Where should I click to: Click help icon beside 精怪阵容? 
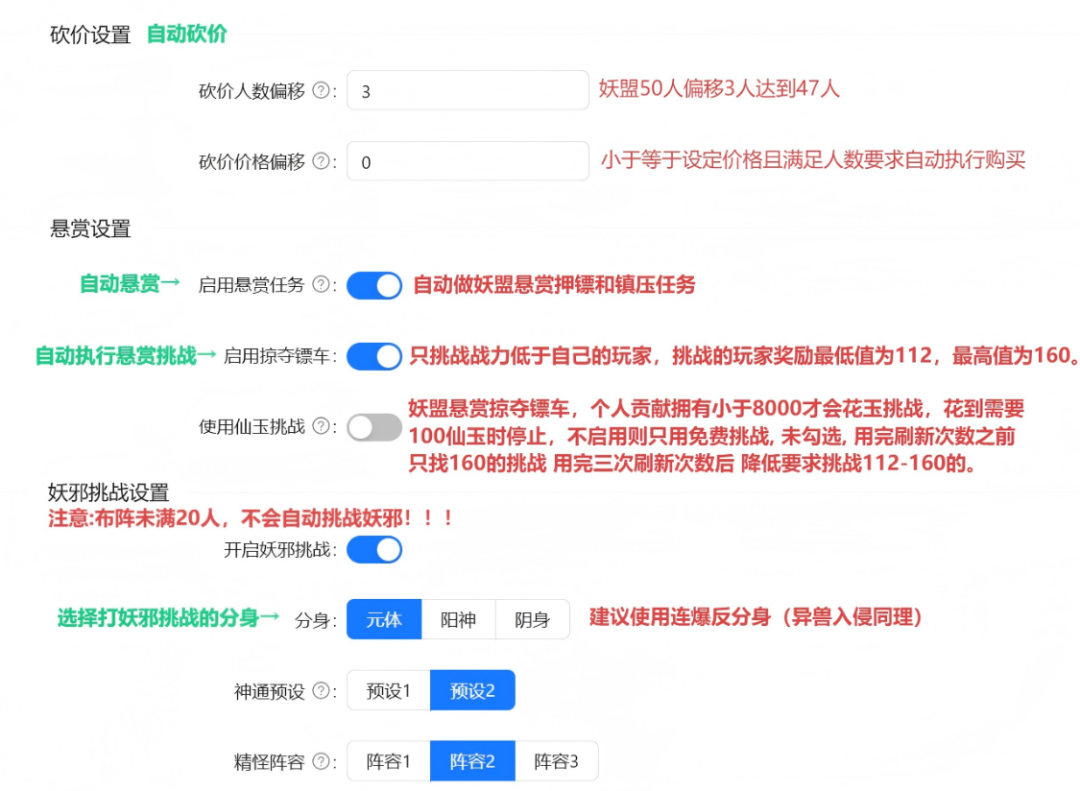click(x=321, y=762)
